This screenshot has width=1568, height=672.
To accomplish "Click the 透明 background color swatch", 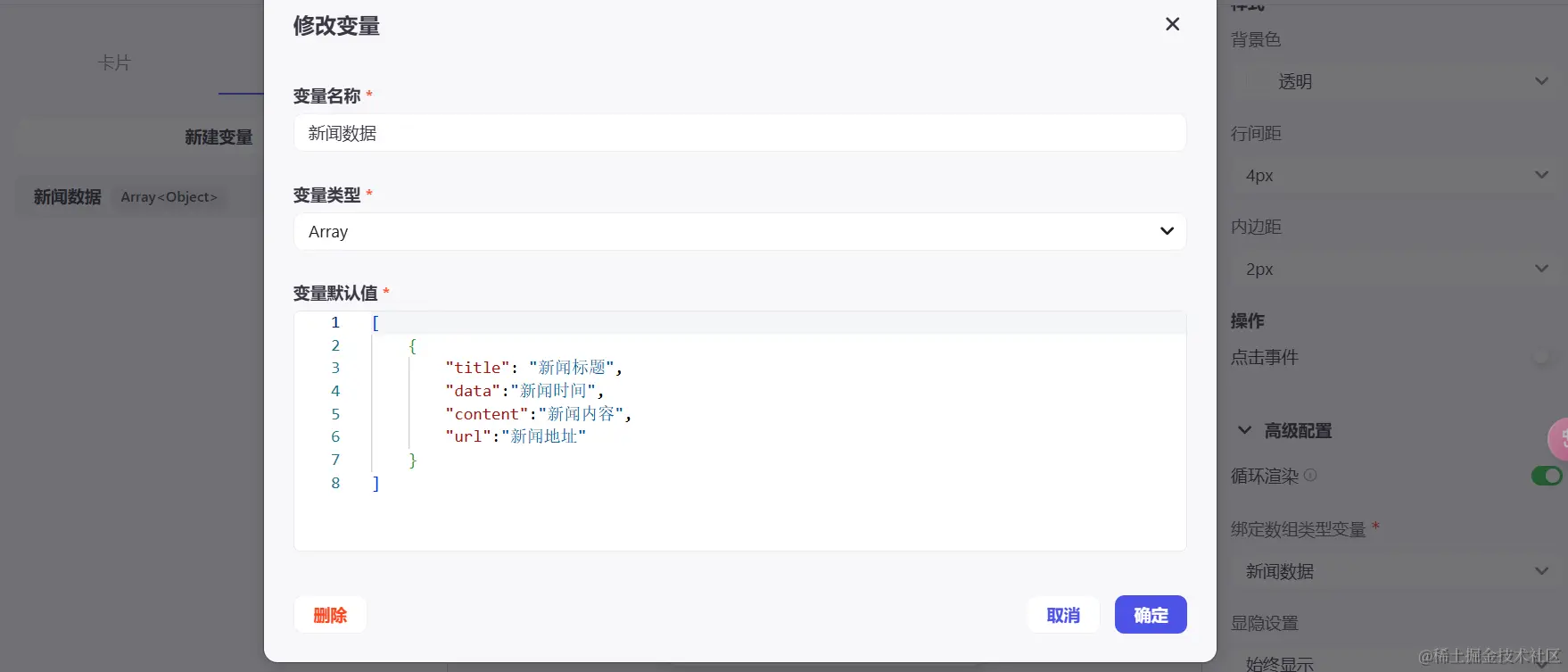I will tap(1259, 81).
